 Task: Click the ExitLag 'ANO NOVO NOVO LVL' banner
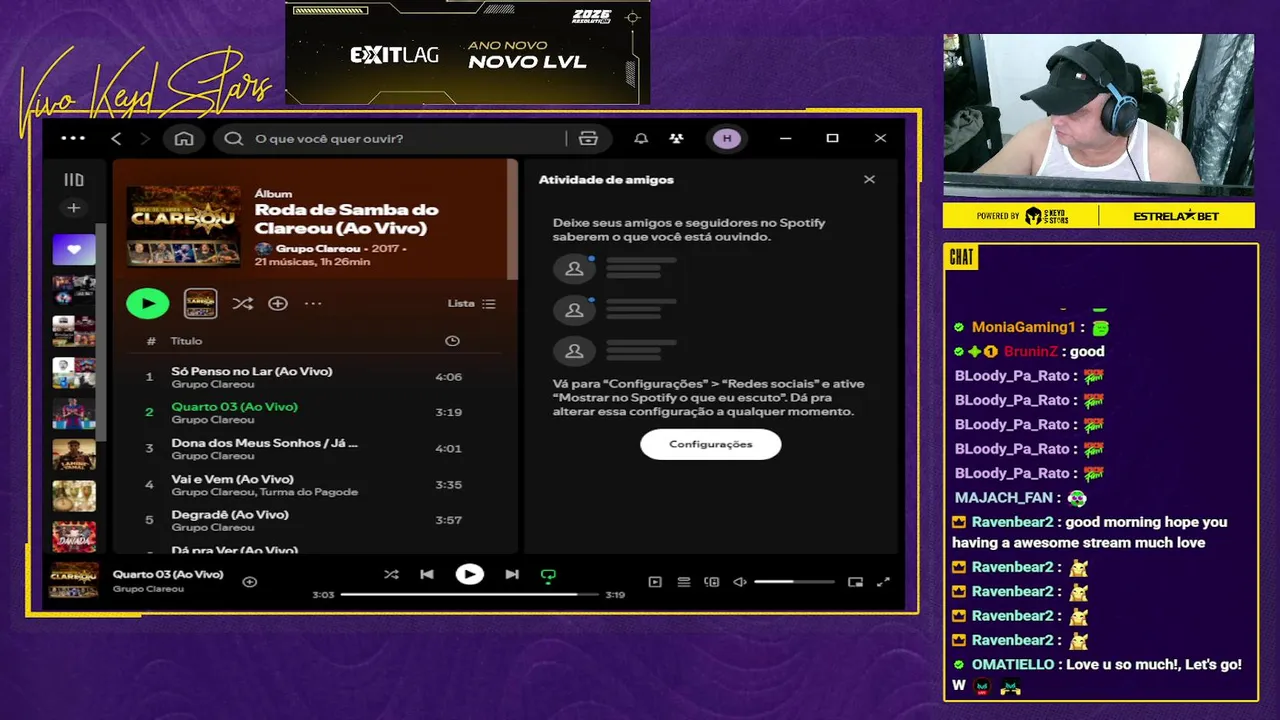[468, 53]
